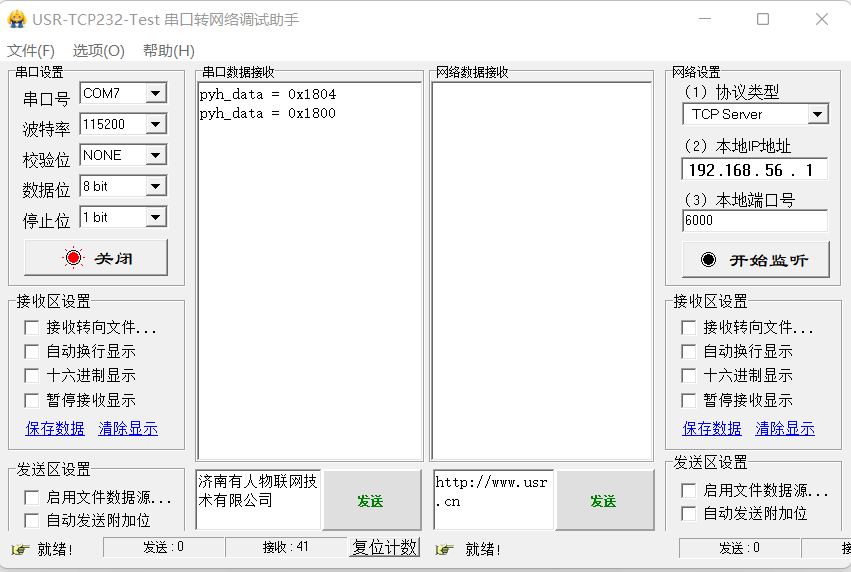Toggle serial 自动换行显示 checkbox
The image size is (851, 572).
pyautogui.click(x=31, y=352)
